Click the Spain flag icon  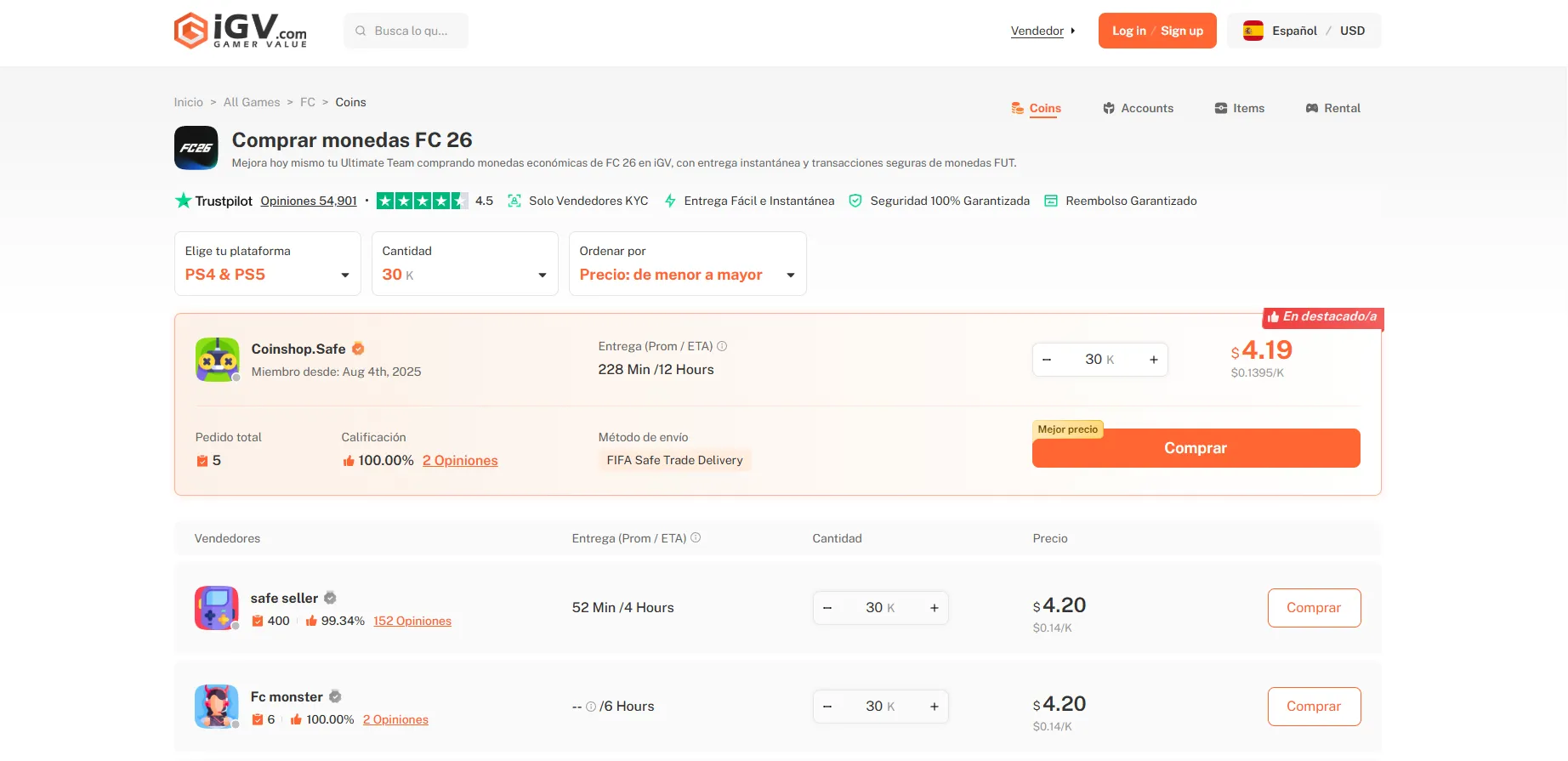click(1253, 31)
